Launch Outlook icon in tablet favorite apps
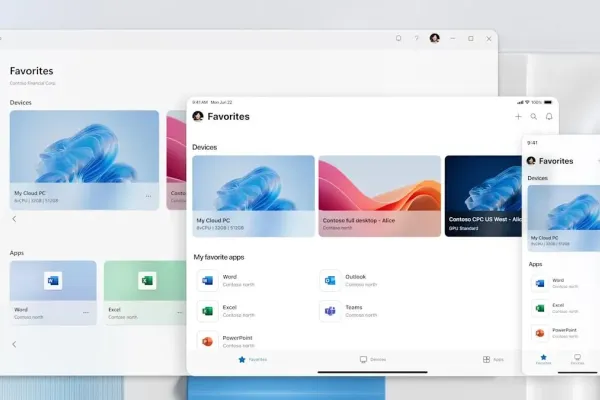The height and width of the screenshot is (400, 600). 330,281
